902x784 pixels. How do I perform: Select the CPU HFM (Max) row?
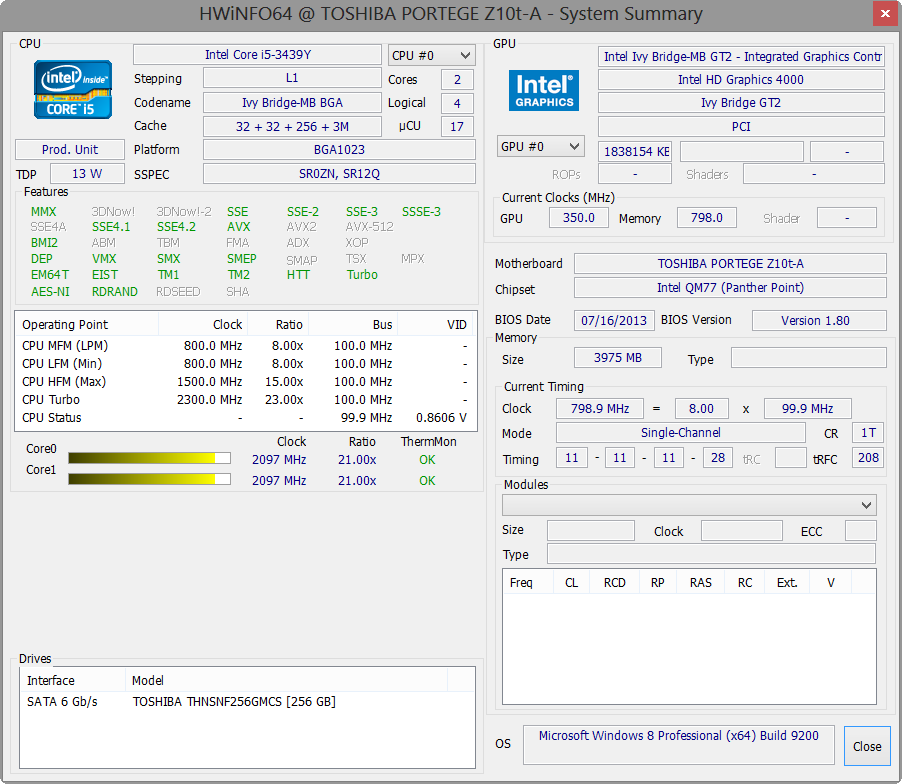246,381
